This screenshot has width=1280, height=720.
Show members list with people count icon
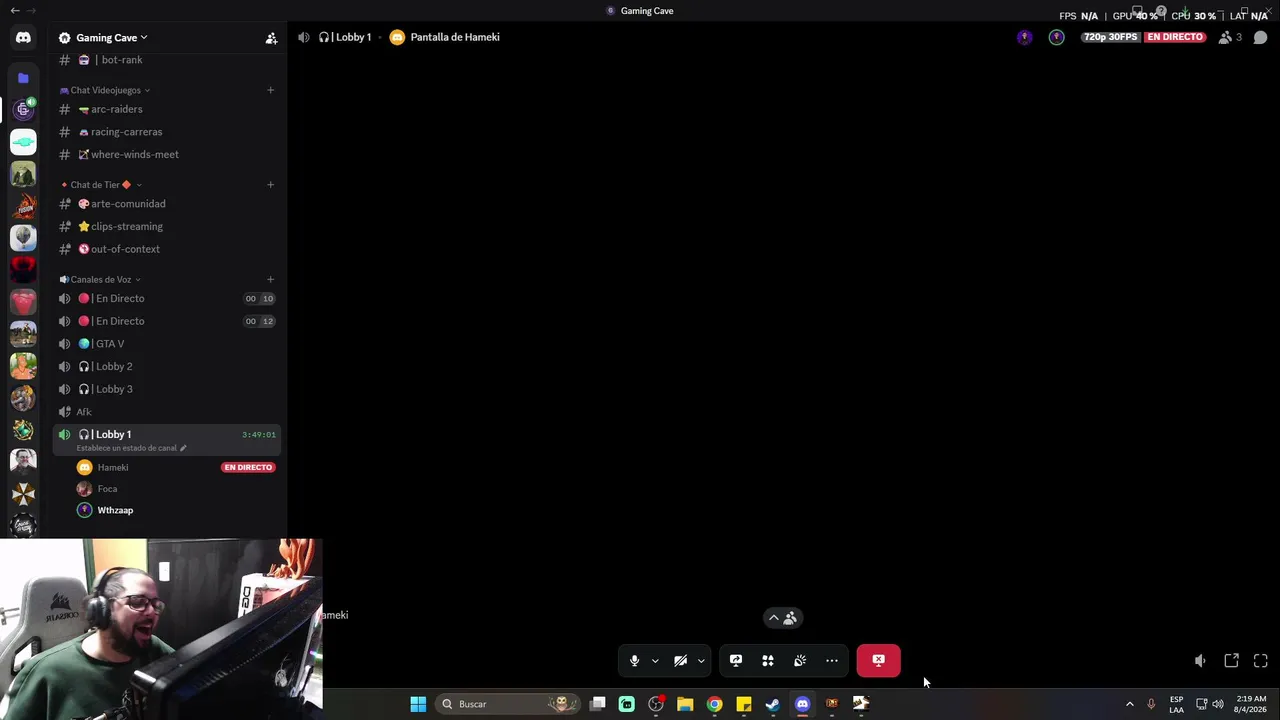[x=1230, y=38]
